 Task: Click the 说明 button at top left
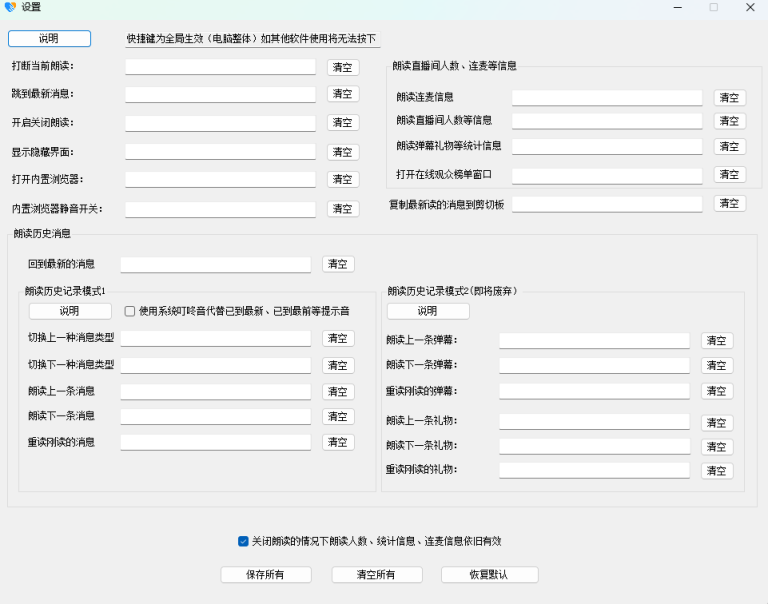pos(49,39)
